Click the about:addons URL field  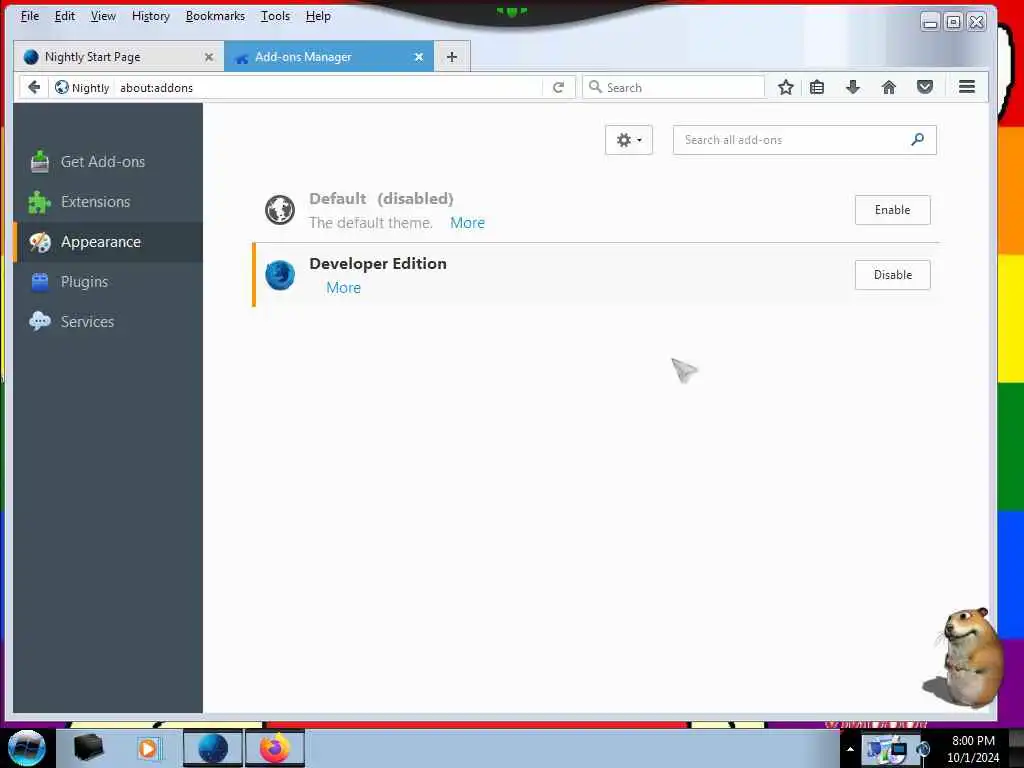(x=330, y=88)
